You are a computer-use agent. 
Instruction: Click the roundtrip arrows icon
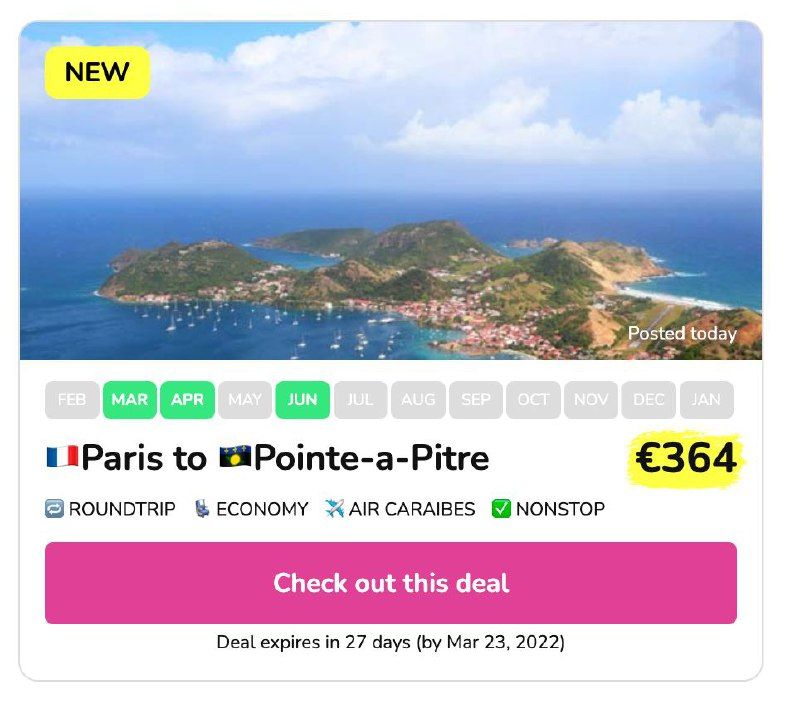coord(55,509)
